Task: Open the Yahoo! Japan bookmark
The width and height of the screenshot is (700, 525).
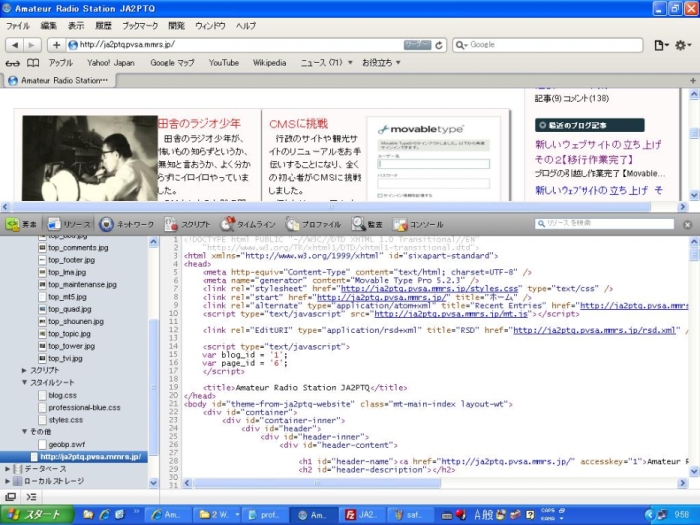Action: [110, 63]
